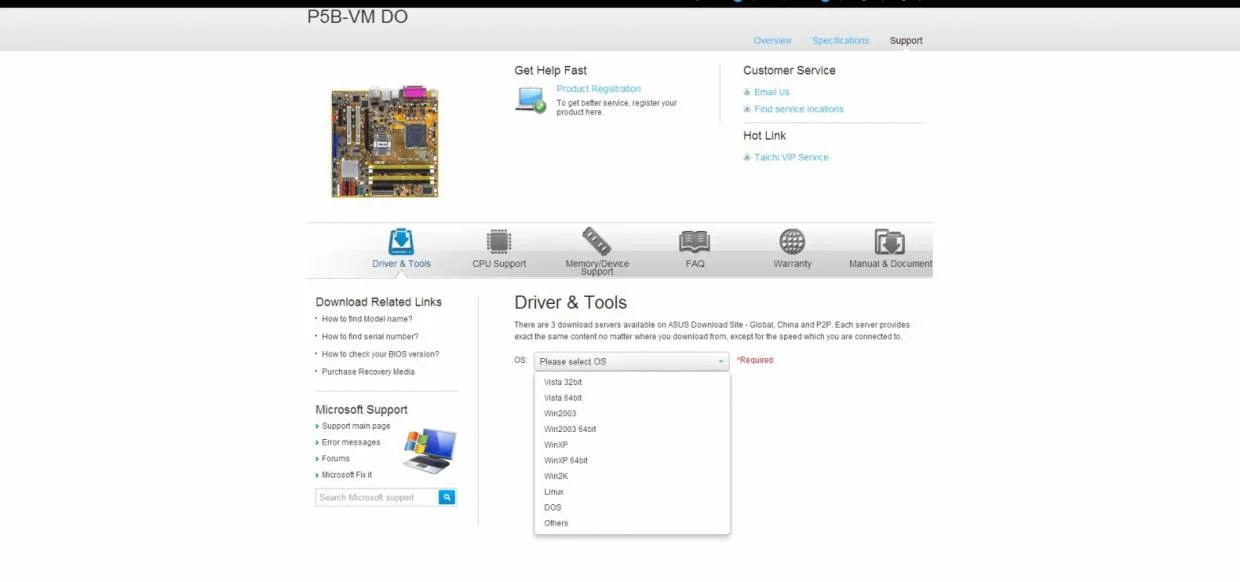
Task: Click the P5B-VM DO motherboard picture
Action: point(385,141)
